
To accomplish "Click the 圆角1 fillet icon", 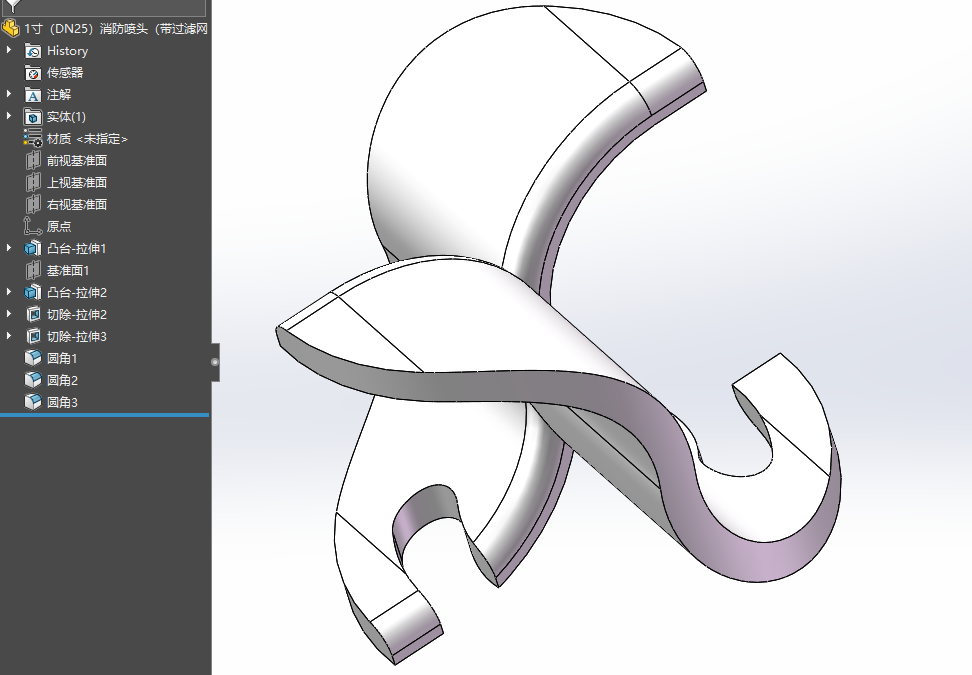I will click(33, 358).
